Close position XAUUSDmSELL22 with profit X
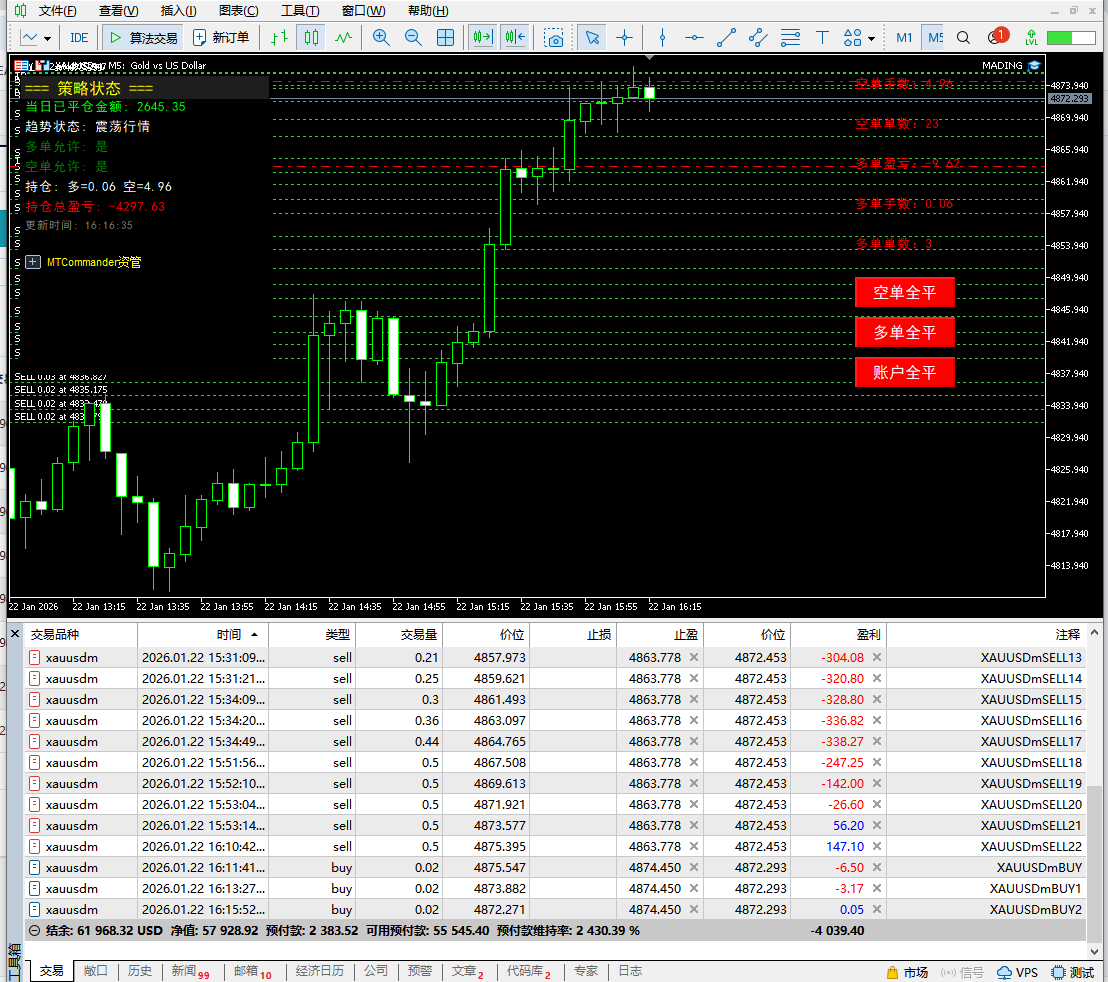 point(877,846)
